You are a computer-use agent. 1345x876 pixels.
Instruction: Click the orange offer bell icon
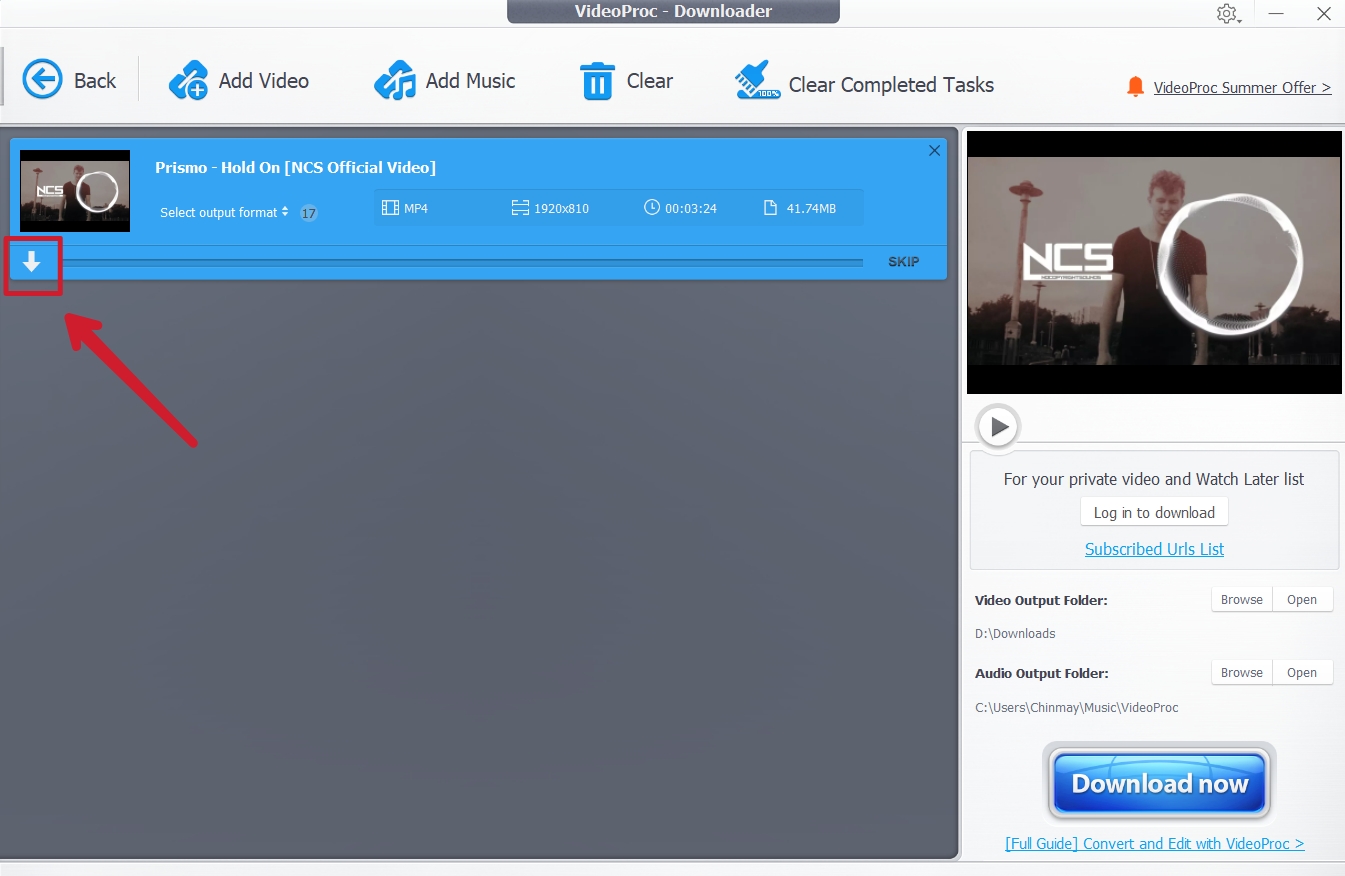point(1135,87)
